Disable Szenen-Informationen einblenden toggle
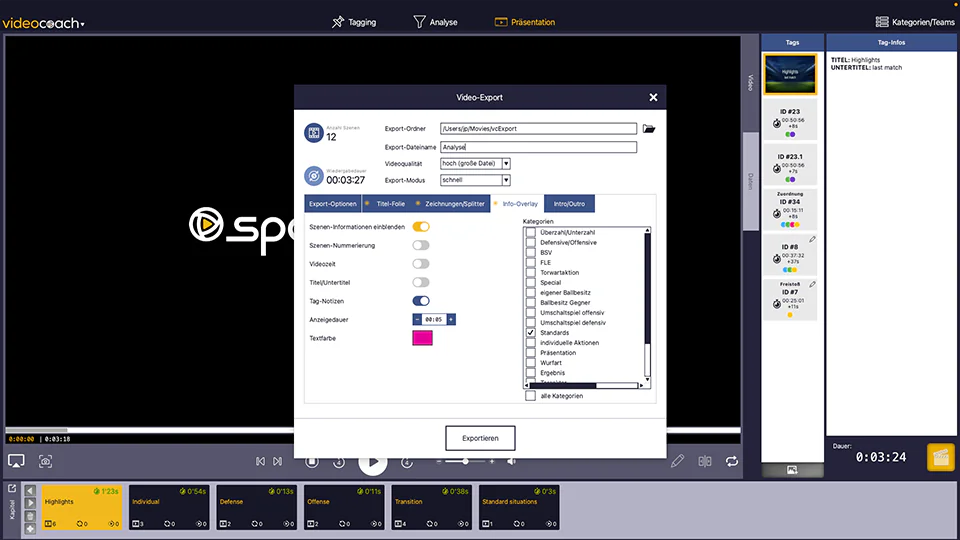Viewport: 960px width, 540px height. coord(421,227)
